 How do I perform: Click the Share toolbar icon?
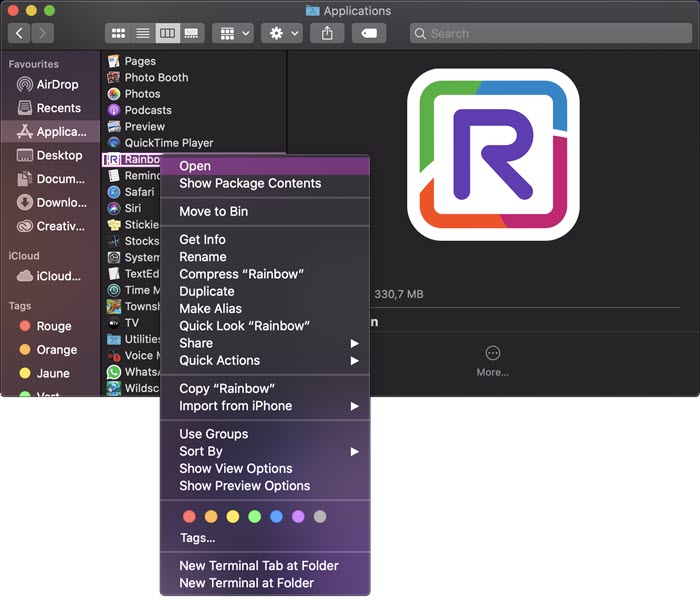[327, 33]
